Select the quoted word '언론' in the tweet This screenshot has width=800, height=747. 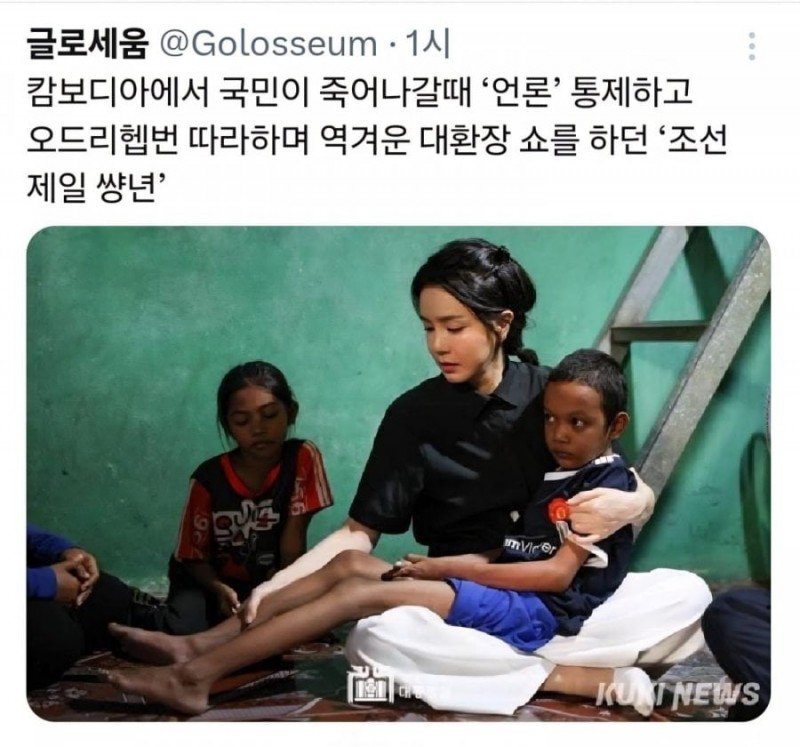(x=519, y=93)
